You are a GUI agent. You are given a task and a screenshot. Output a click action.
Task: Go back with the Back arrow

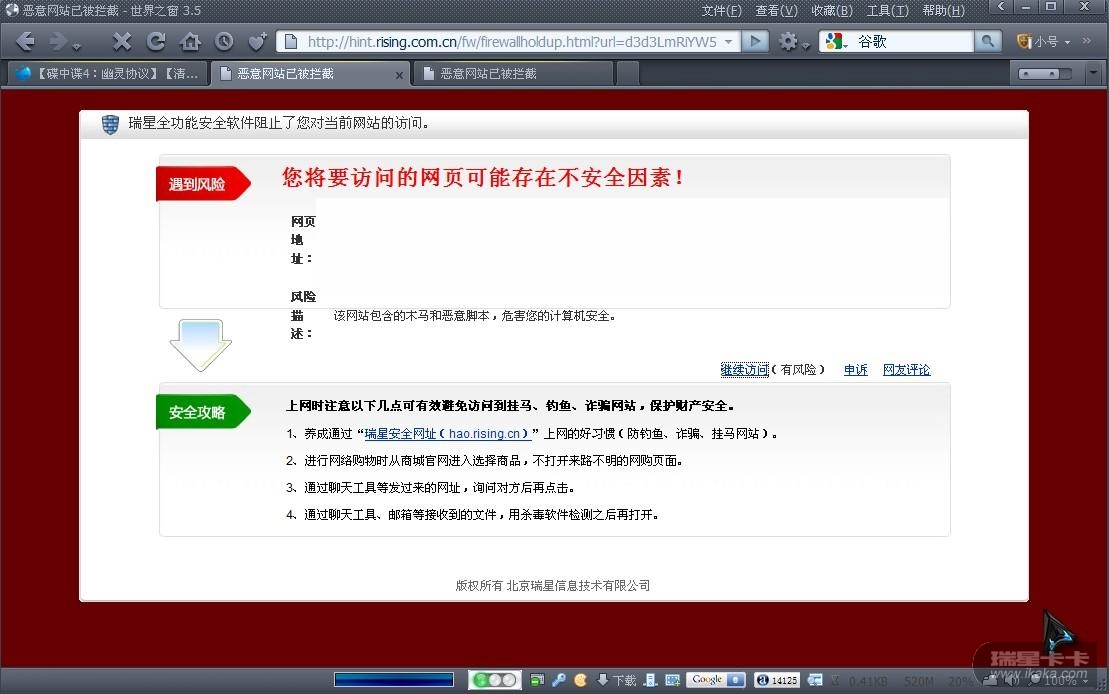tap(25, 42)
